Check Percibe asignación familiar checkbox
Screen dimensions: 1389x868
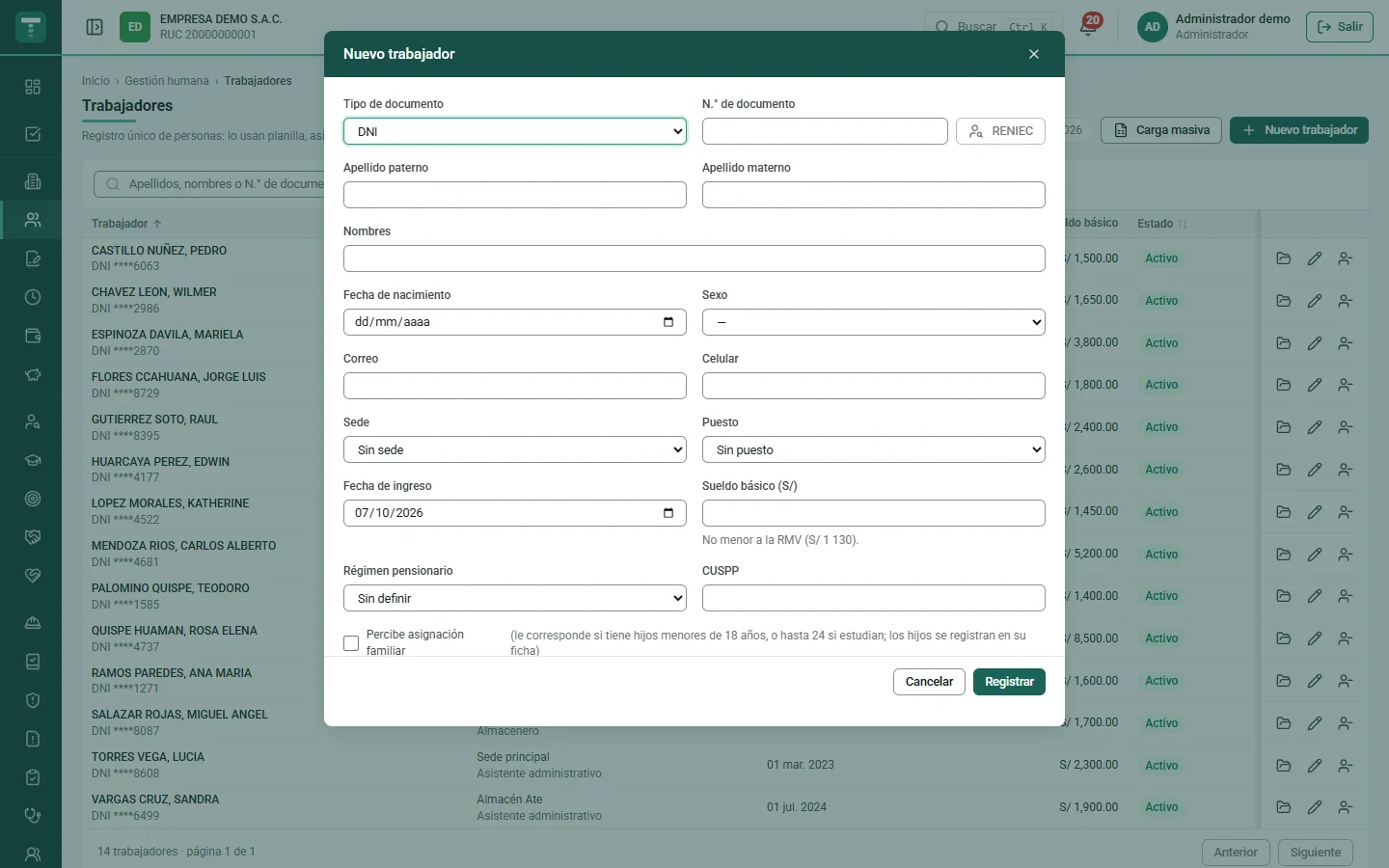click(351, 643)
